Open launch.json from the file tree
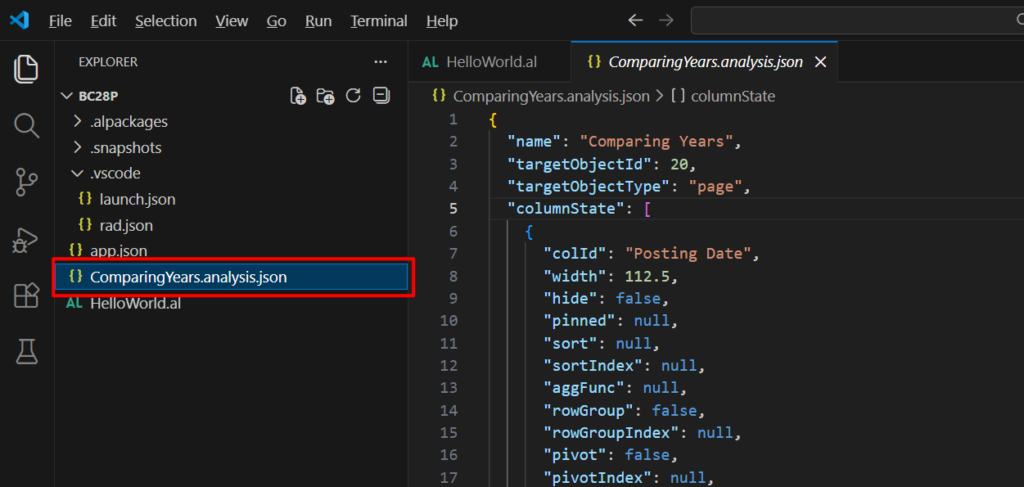 137,199
